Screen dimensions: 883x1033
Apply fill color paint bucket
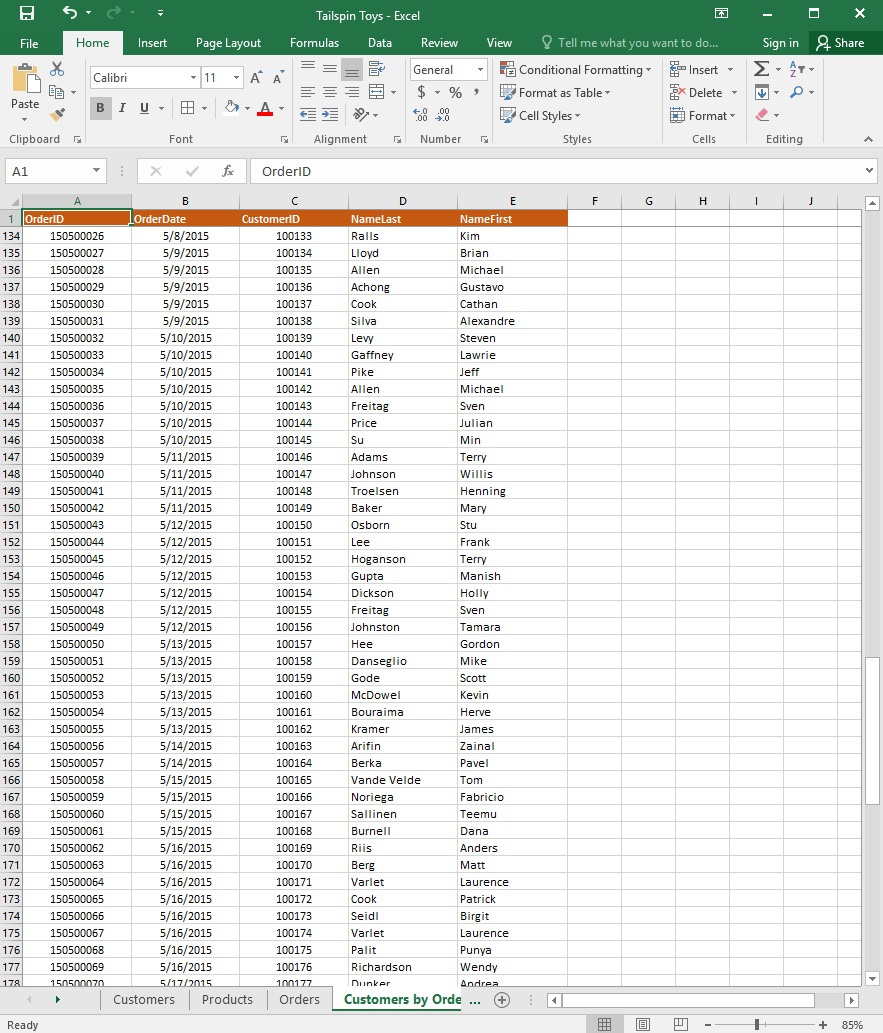click(231, 108)
